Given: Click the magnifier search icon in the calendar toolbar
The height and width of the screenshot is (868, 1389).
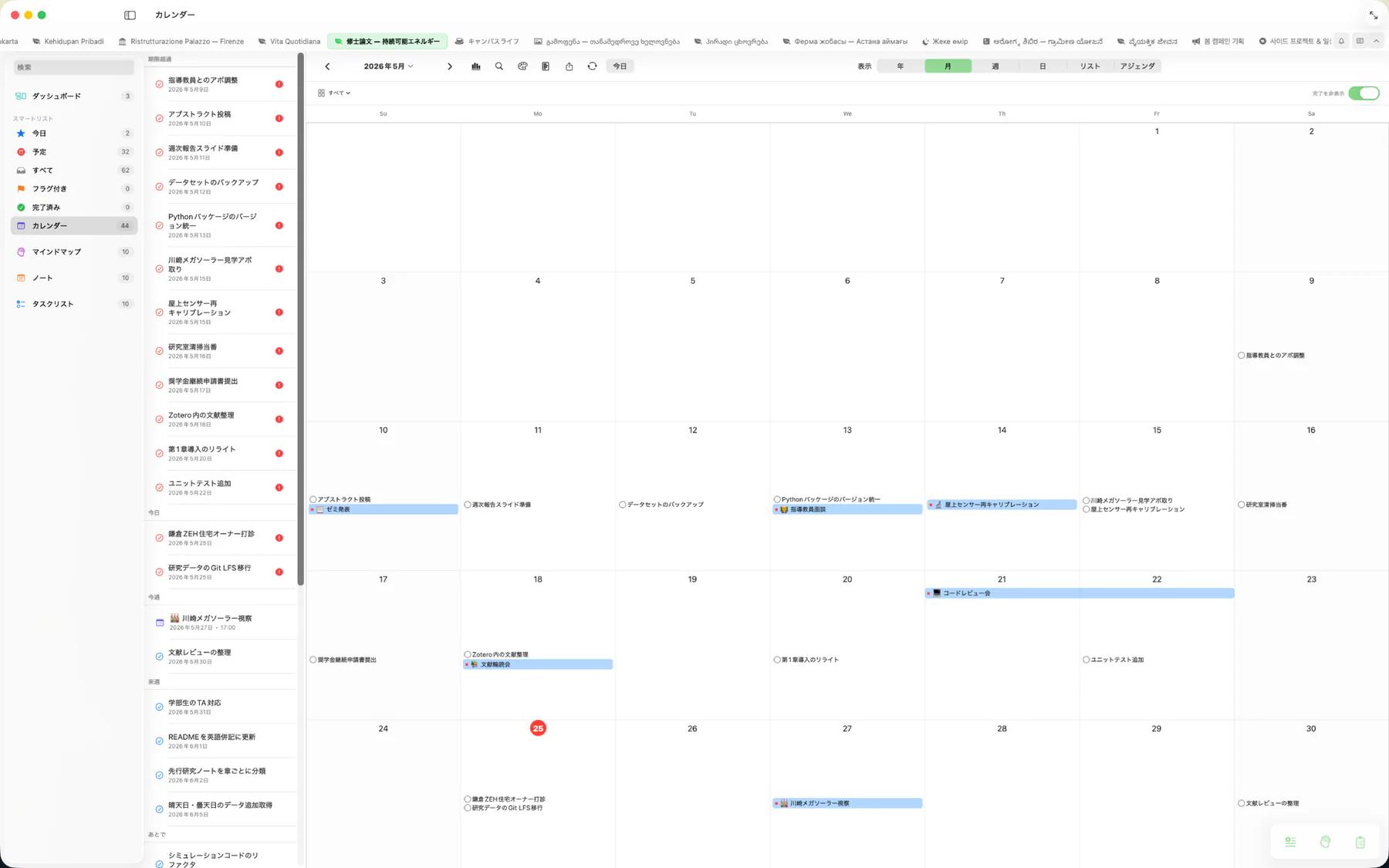Looking at the screenshot, I should coord(499,66).
